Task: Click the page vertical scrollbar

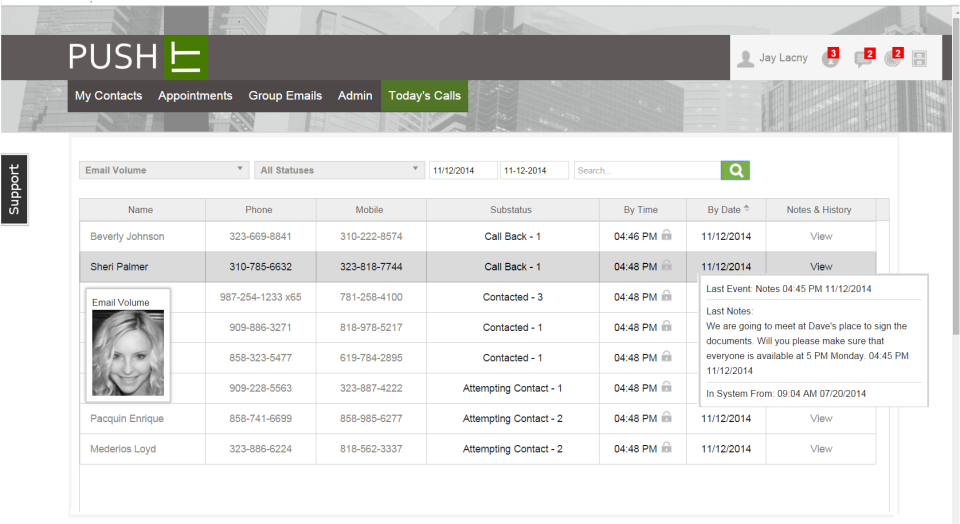Action: point(955,178)
